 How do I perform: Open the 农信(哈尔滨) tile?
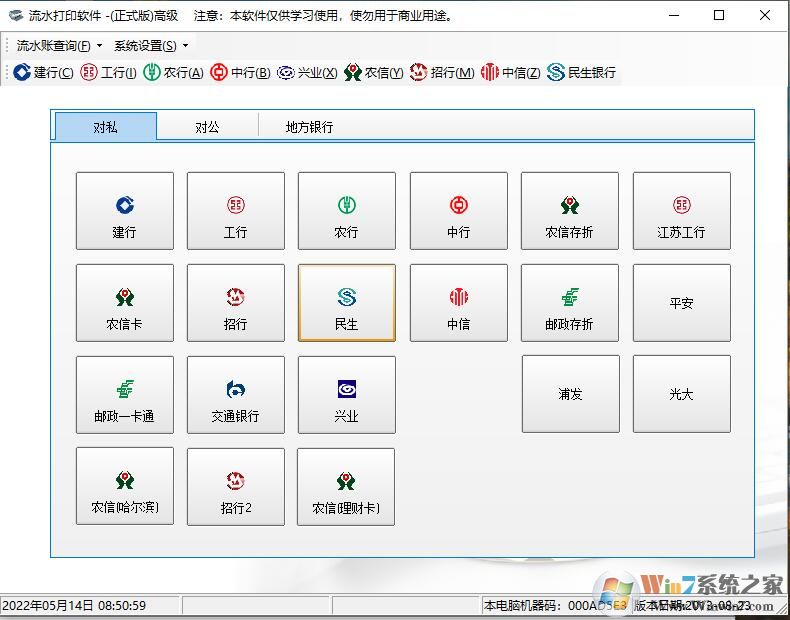pos(124,486)
